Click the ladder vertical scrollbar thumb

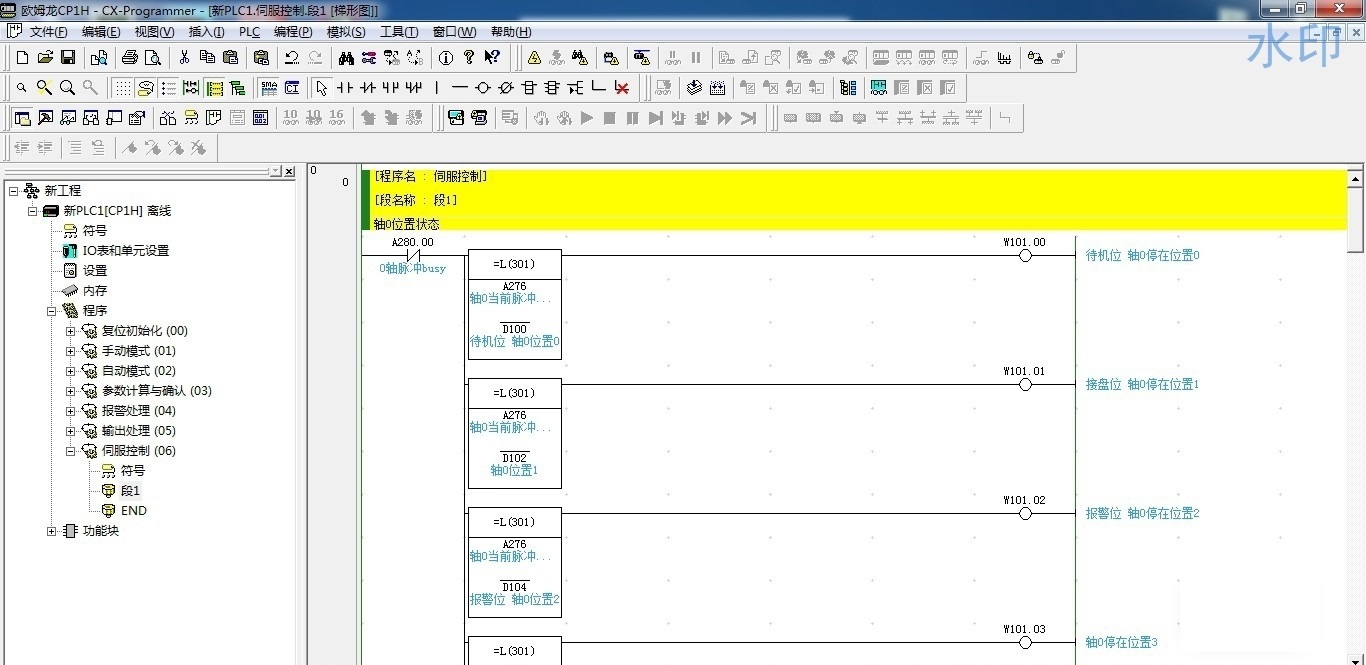[x=1356, y=221]
